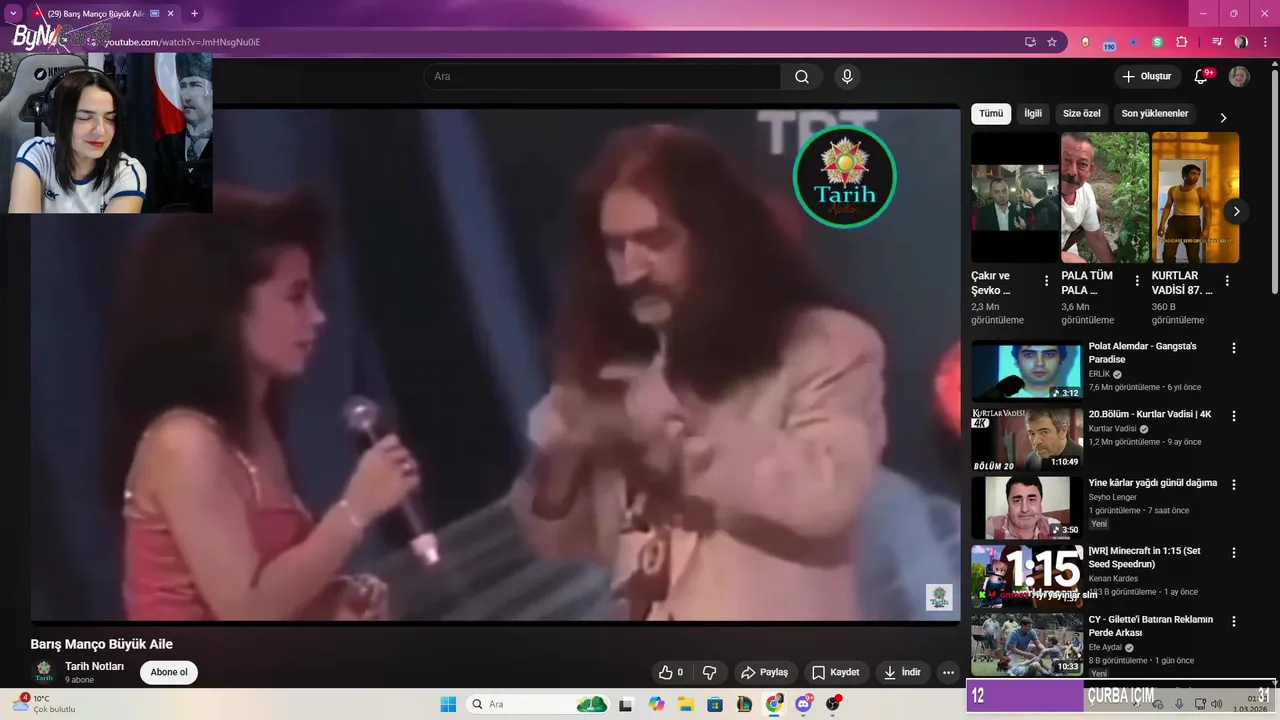Select the Size özel filter chip
1280x720 pixels.
pos(1081,114)
